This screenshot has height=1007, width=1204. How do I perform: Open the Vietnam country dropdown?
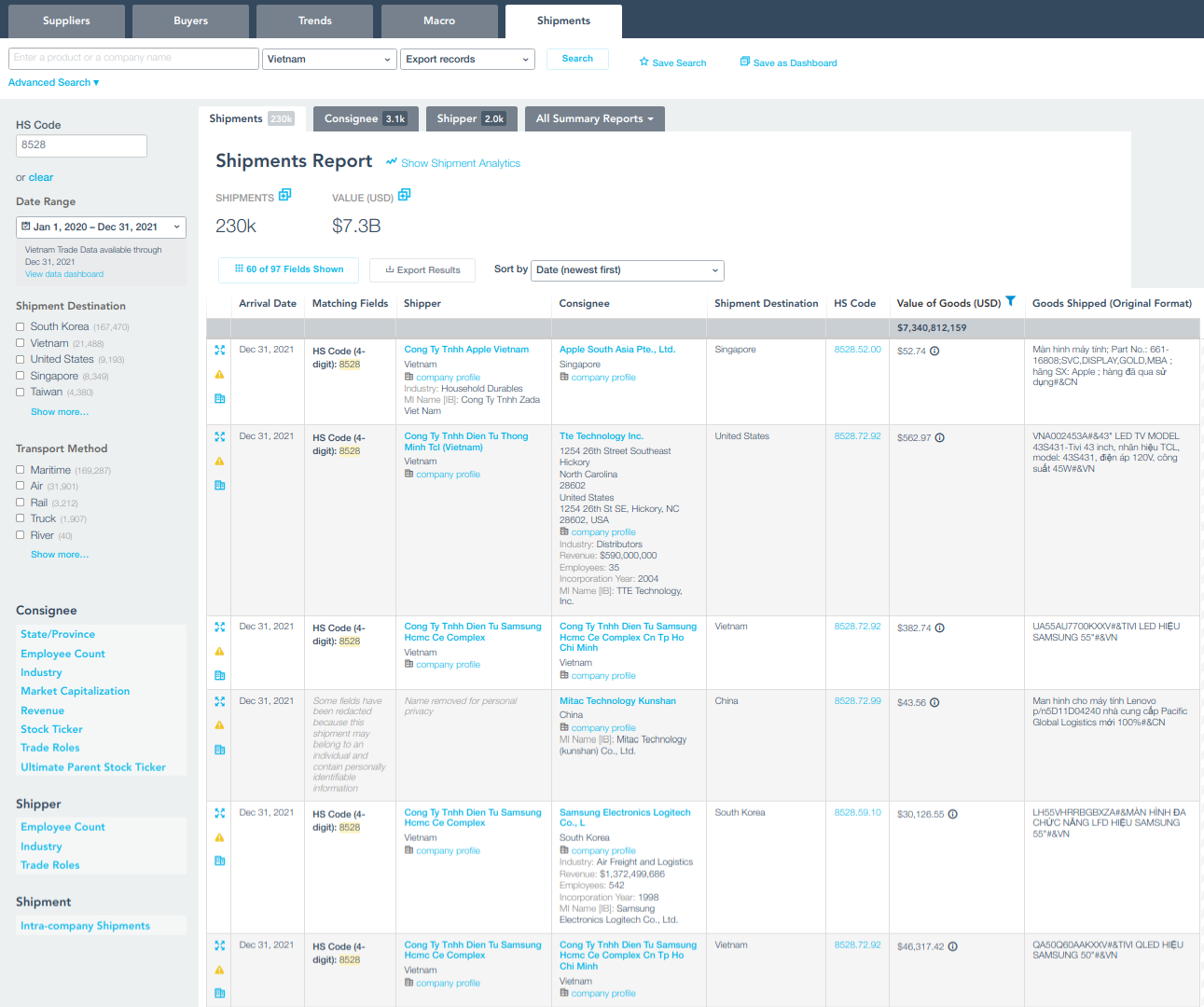click(x=329, y=60)
